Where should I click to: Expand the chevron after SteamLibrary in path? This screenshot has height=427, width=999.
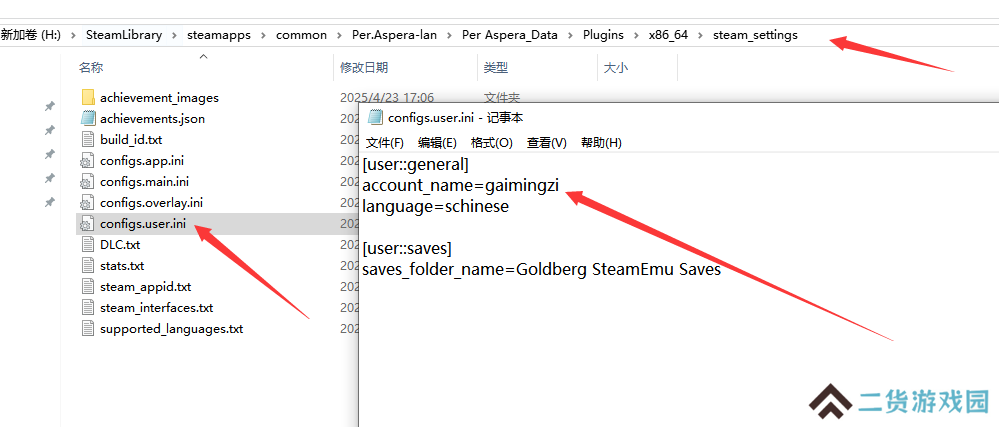tap(175, 36)
